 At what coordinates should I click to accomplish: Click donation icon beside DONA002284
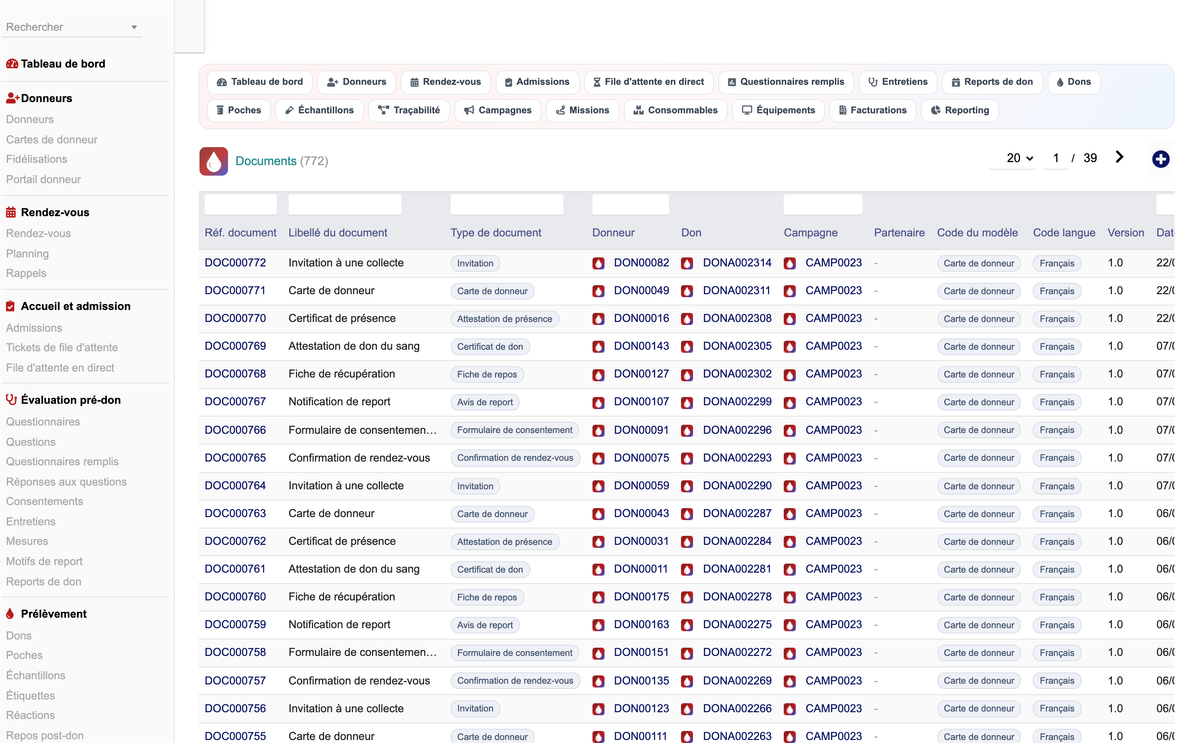(x=687, y=541)
